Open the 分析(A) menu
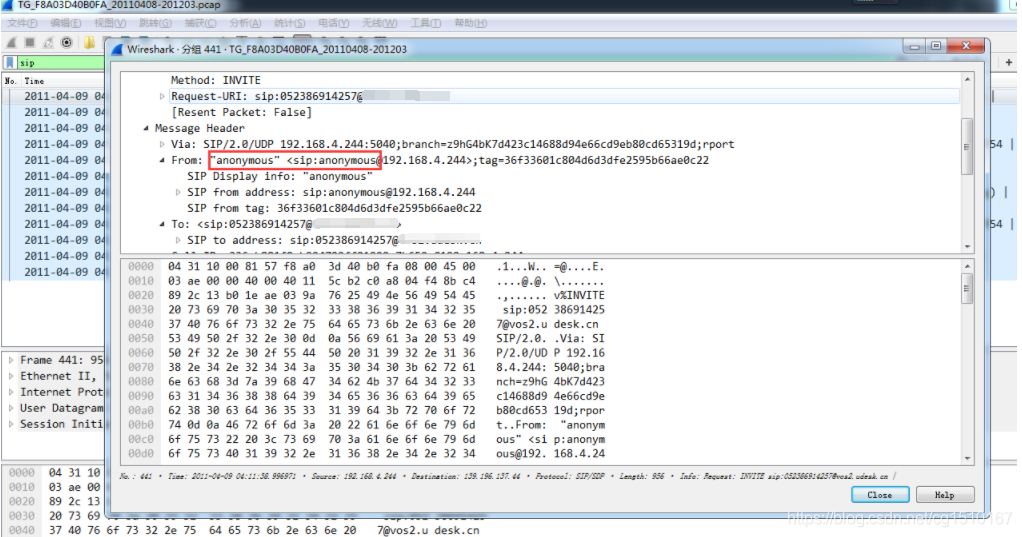 point(245,23)
